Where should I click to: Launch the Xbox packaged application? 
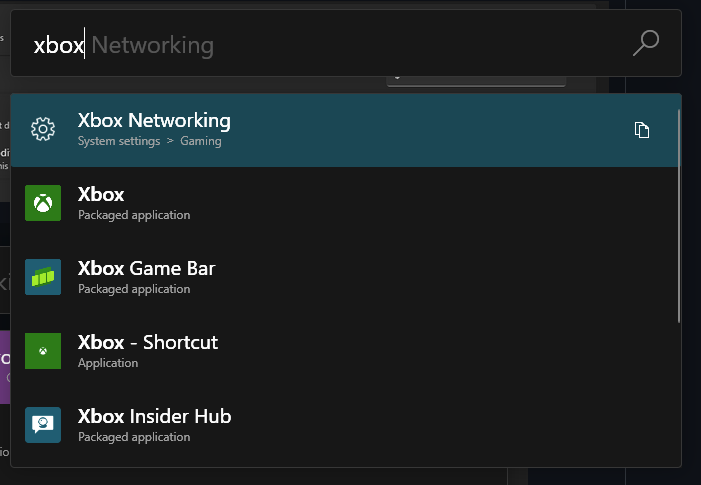pyautogui.click(x=346, y=203)
